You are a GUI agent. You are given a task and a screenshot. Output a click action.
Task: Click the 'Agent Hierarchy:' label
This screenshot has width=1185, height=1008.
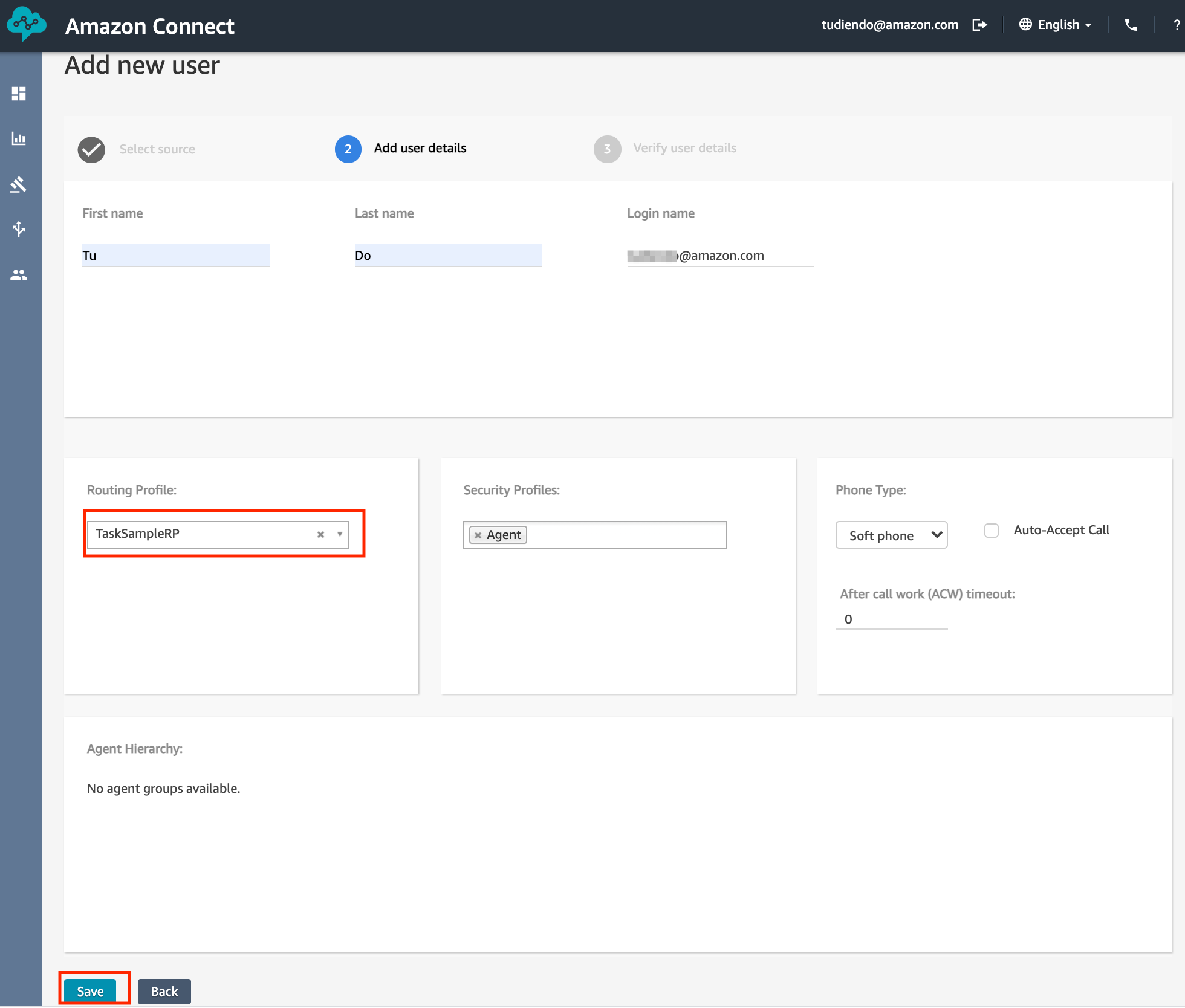(135, 749)
